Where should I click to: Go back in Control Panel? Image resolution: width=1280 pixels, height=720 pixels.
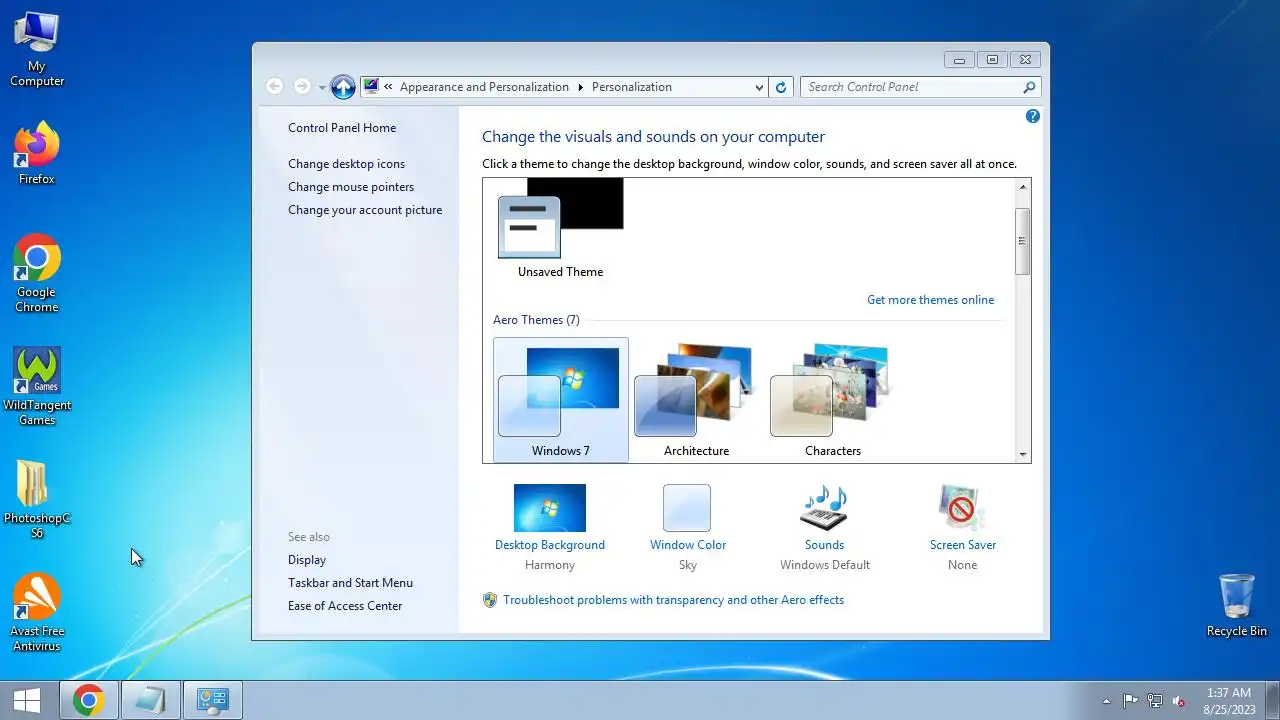click(274, 87)
